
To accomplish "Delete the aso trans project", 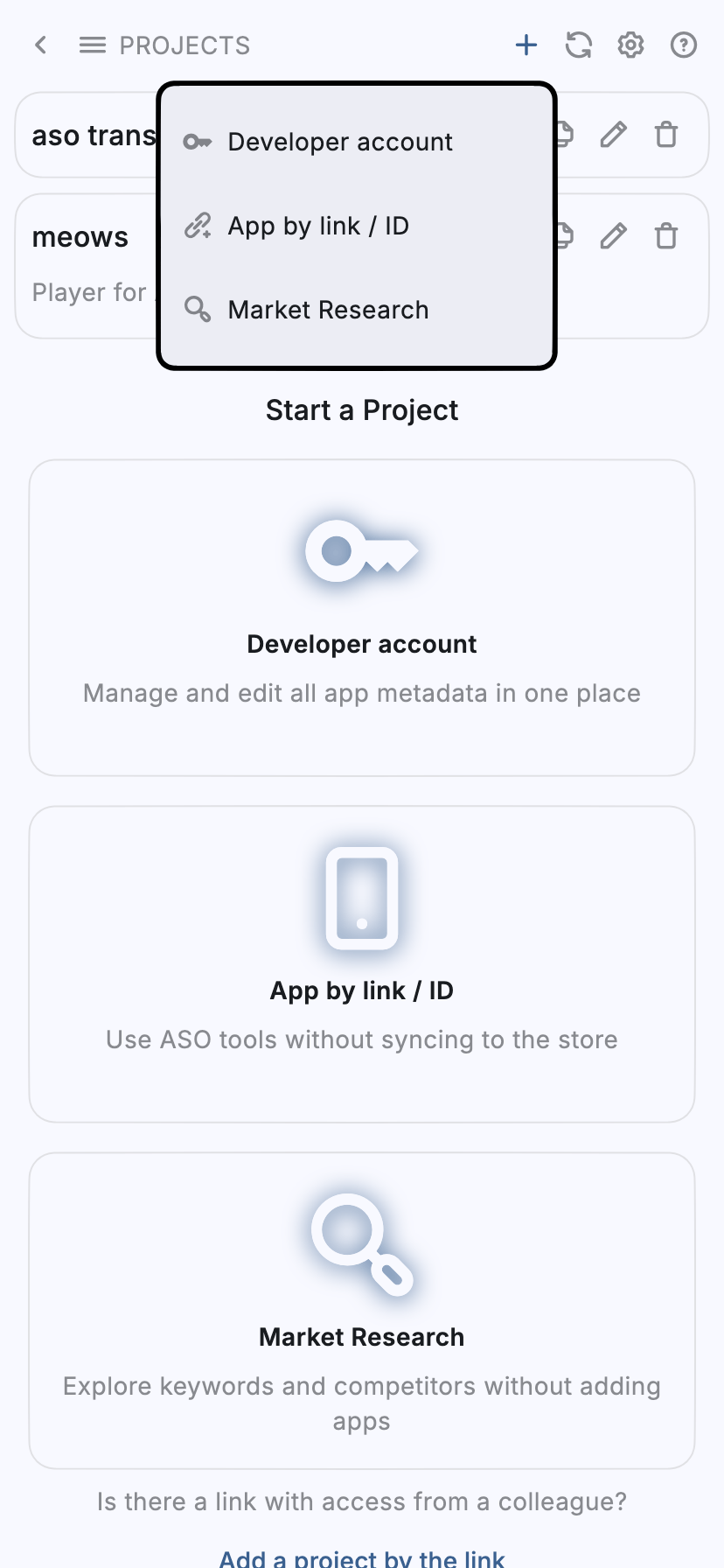I will click(x=665, y=134).
